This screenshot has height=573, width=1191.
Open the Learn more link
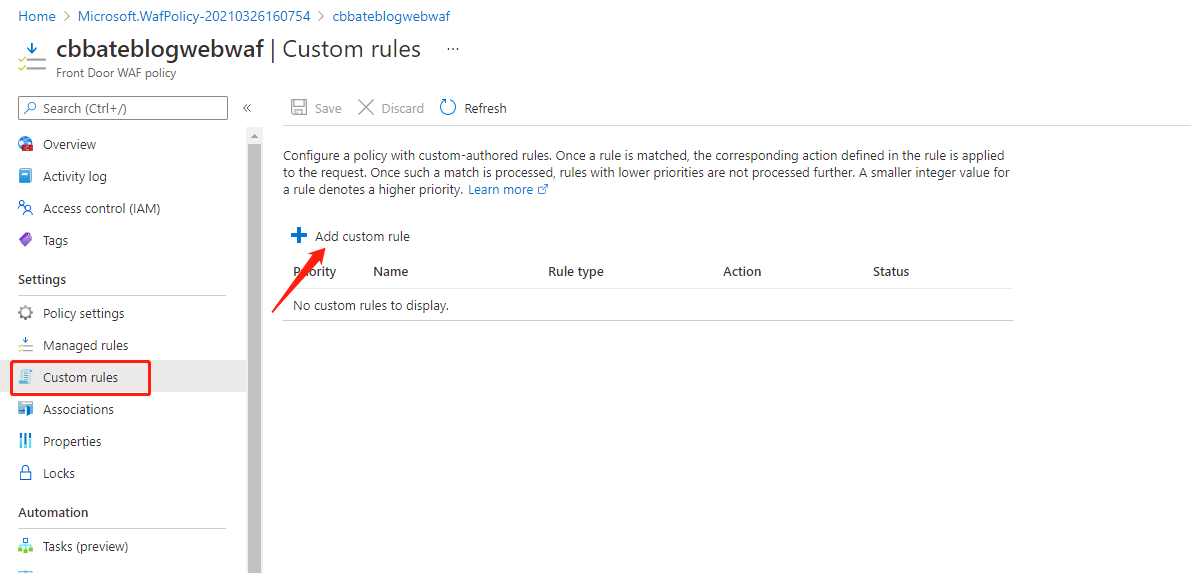[x=507, y=190]
